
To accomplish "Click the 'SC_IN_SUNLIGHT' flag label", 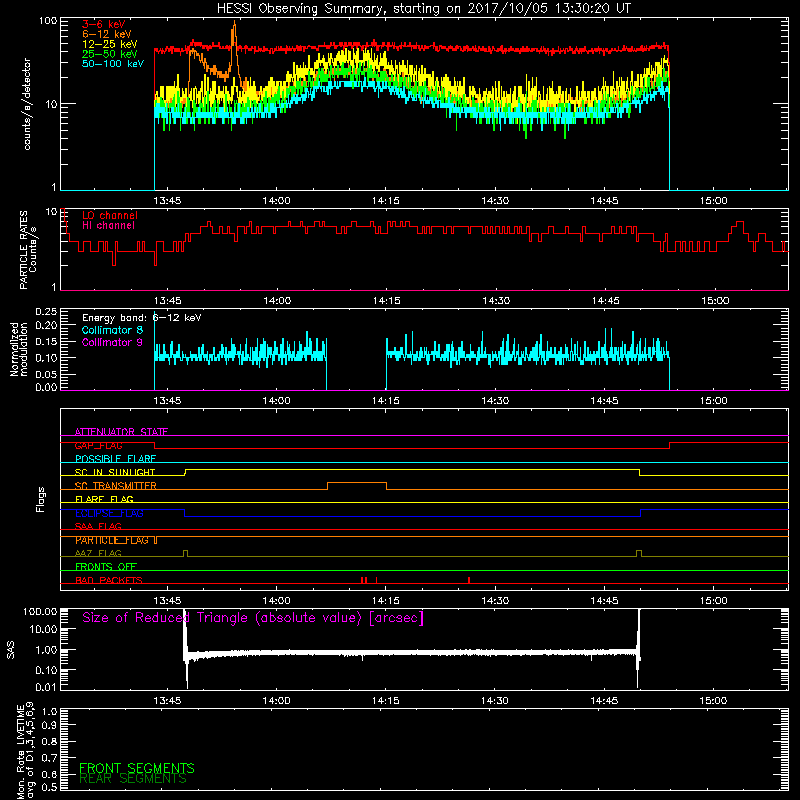I will tap(115, 472).
